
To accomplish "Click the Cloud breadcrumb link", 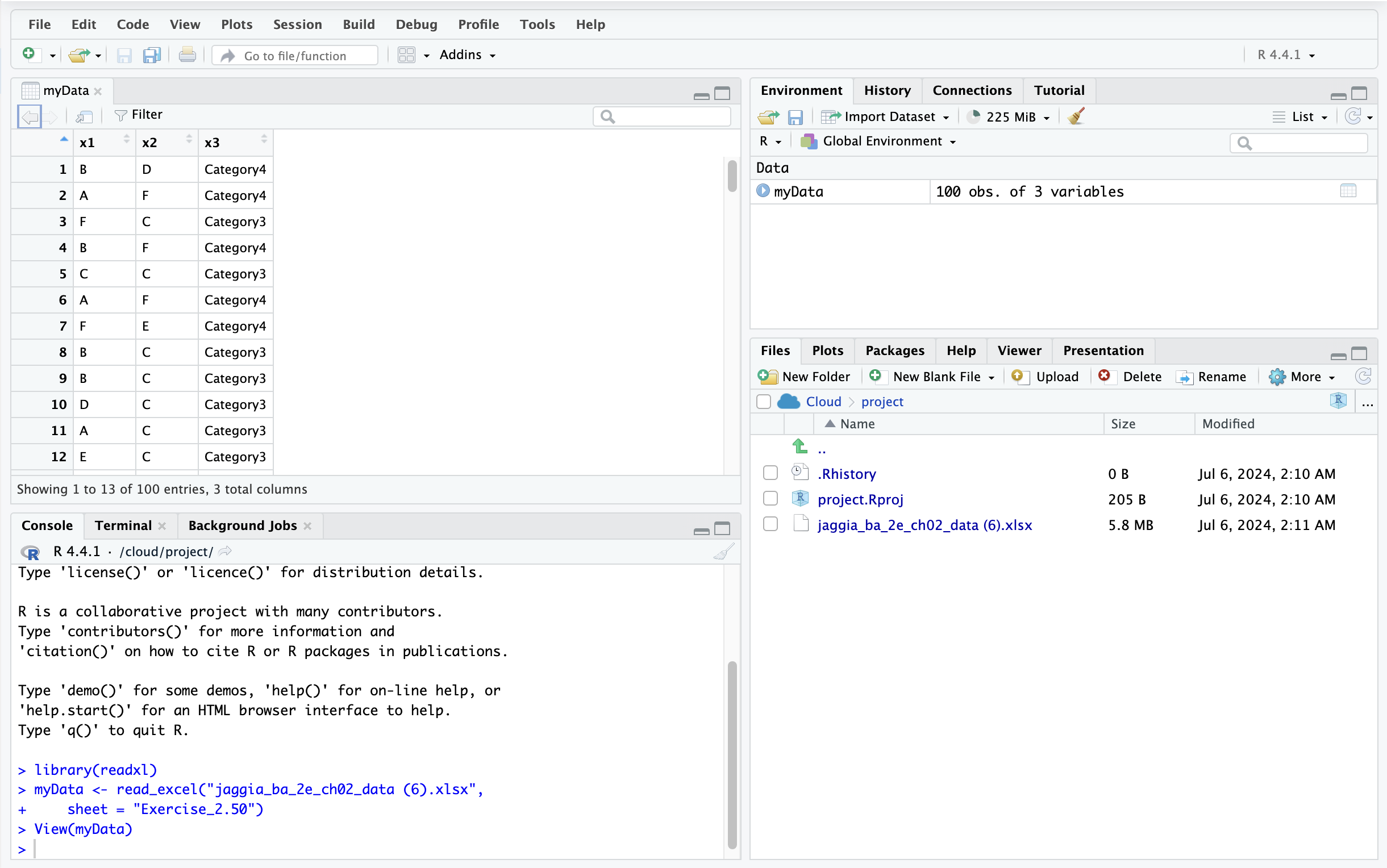I will 823,402.
